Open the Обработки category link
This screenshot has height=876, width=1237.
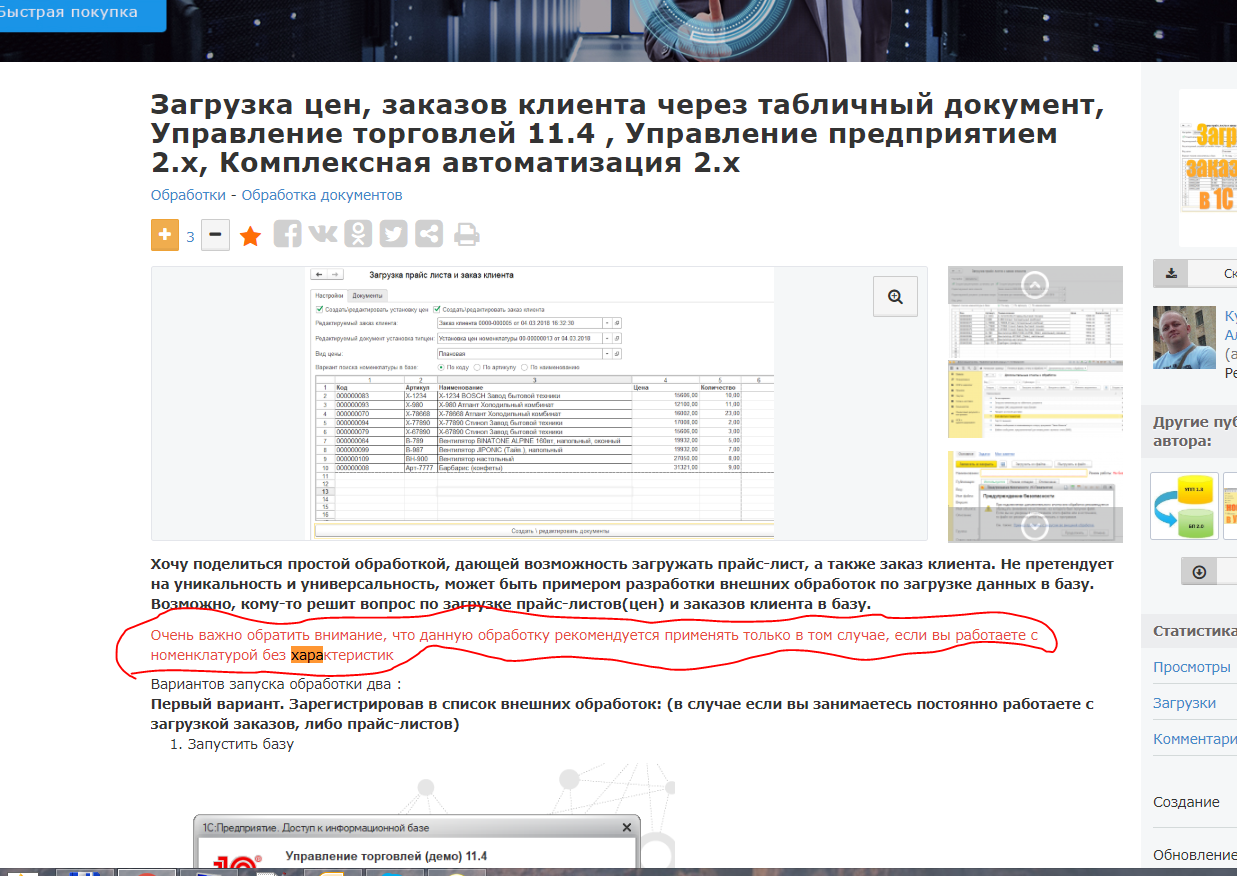click(188, 194)
